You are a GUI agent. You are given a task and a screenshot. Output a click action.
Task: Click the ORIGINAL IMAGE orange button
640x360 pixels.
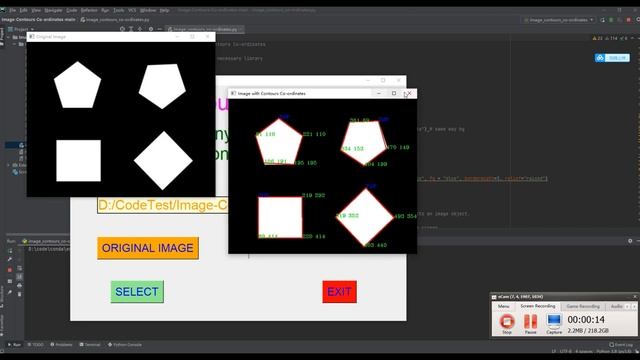tap(148, 248)
